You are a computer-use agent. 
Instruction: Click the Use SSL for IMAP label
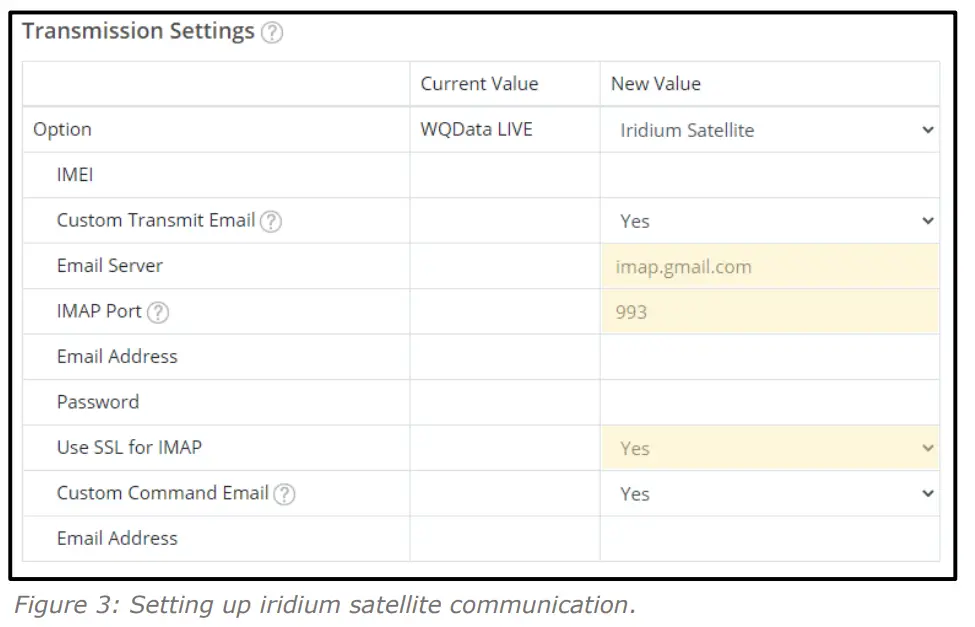click(129, 447)
